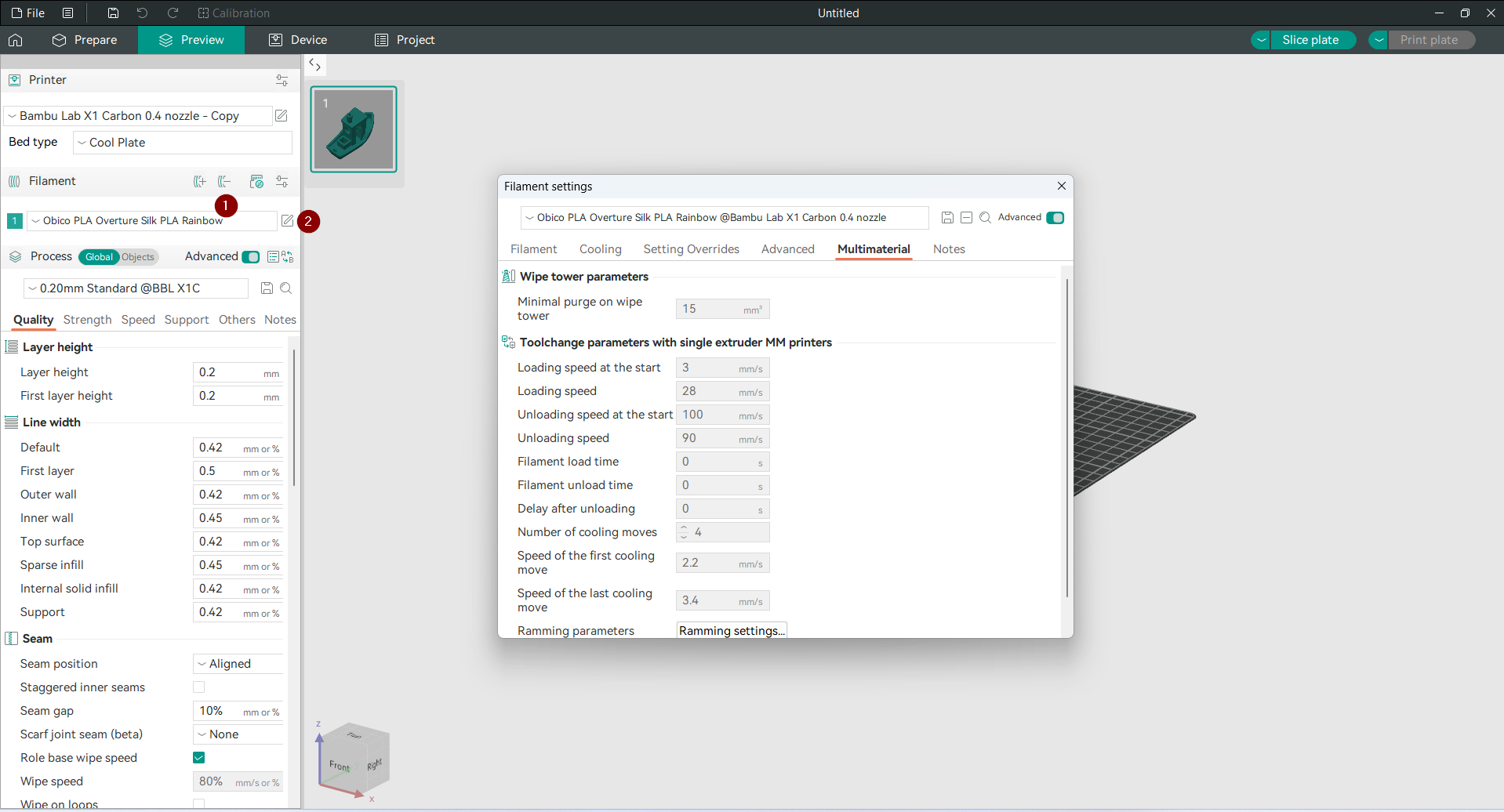Switch process scope to Objects

[x=138, y=257]
